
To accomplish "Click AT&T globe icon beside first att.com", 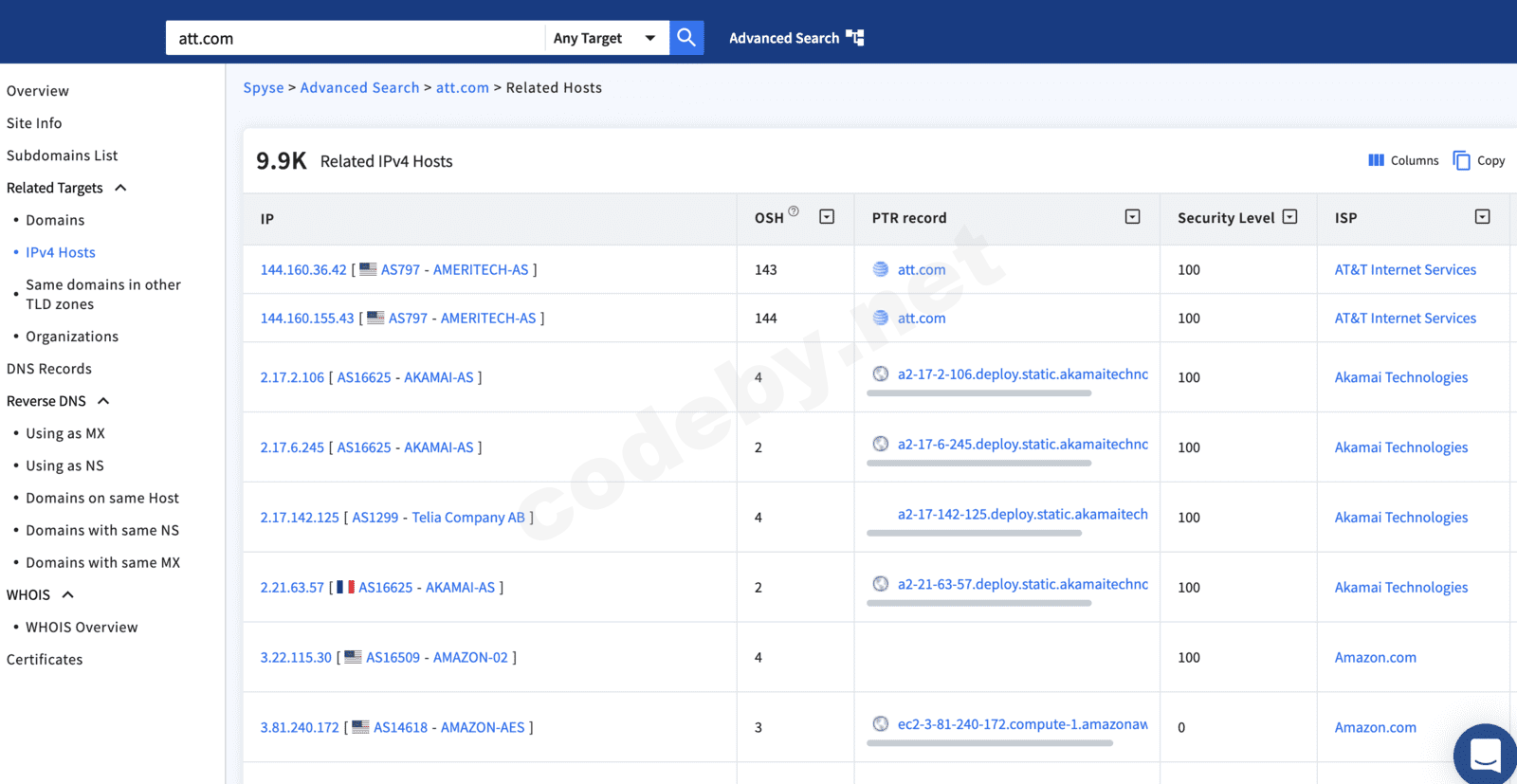I will coord(881,269).
